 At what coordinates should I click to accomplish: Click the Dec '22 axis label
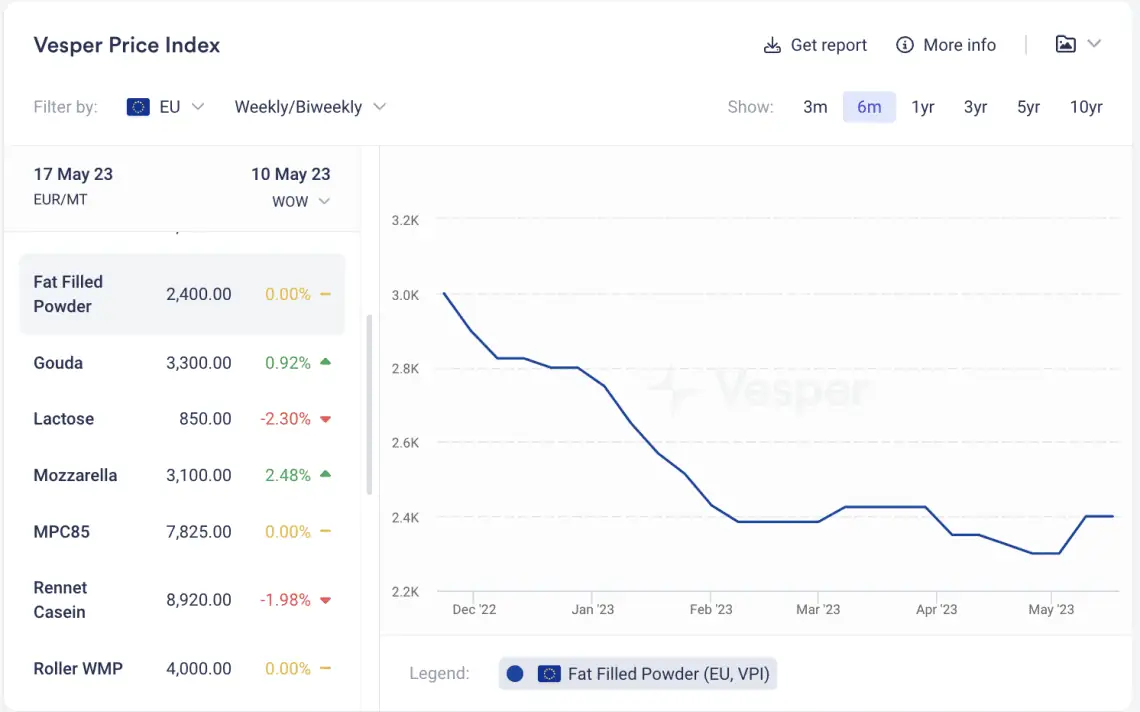coord(474,609)
